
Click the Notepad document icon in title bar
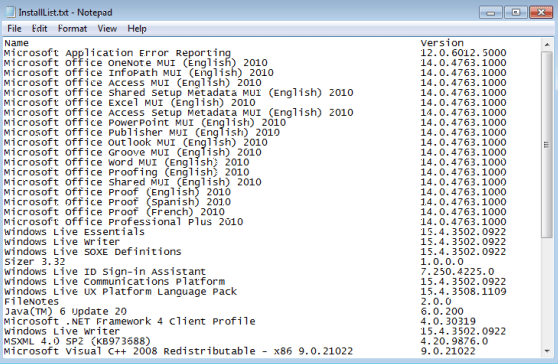[x=11, y=12]
